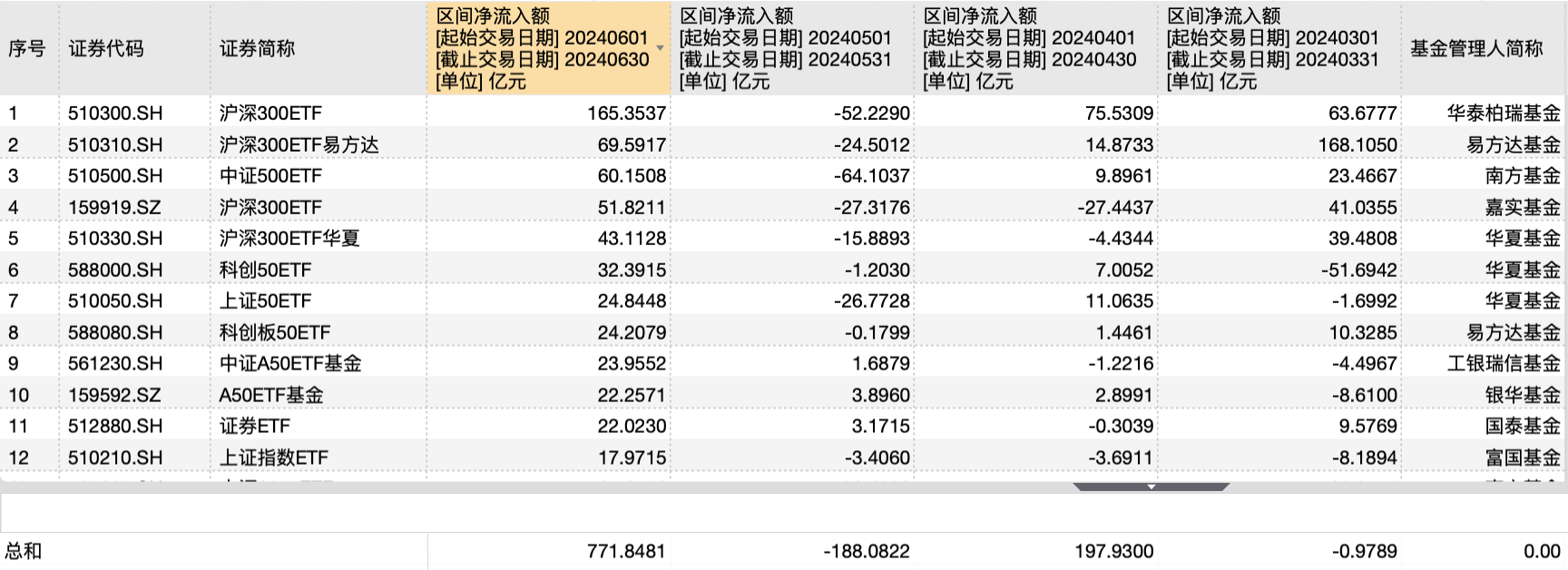Click manager cell 华泰柏瑞基金

click(x=1504, y=113)
